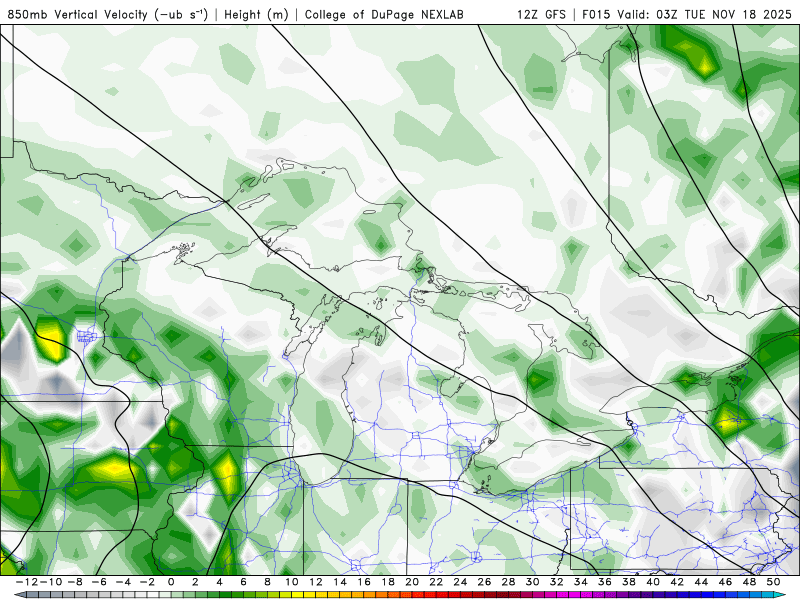Click the '8' color scale label
Viewport: 800px width, 600px height.
(267, 582)
